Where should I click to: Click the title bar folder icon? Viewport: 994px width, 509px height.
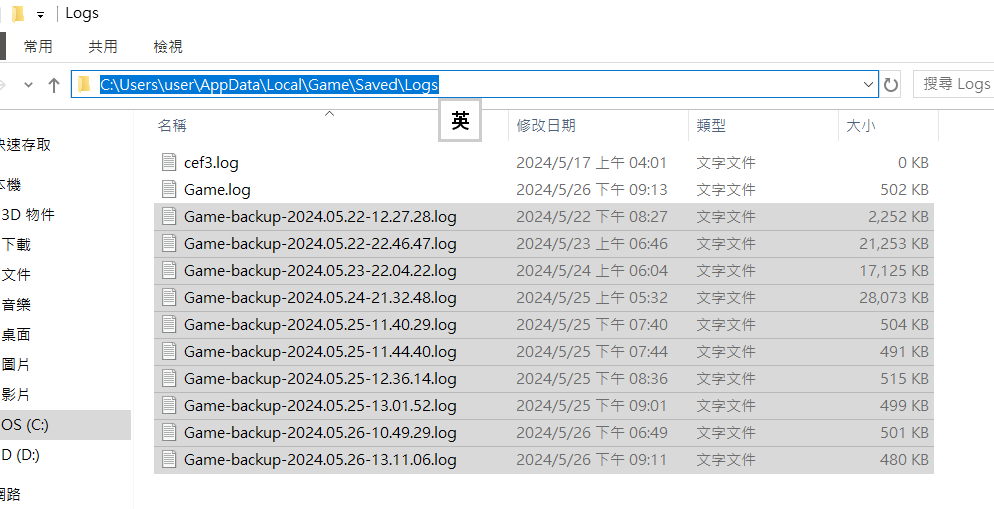click(x=18, y=13)
